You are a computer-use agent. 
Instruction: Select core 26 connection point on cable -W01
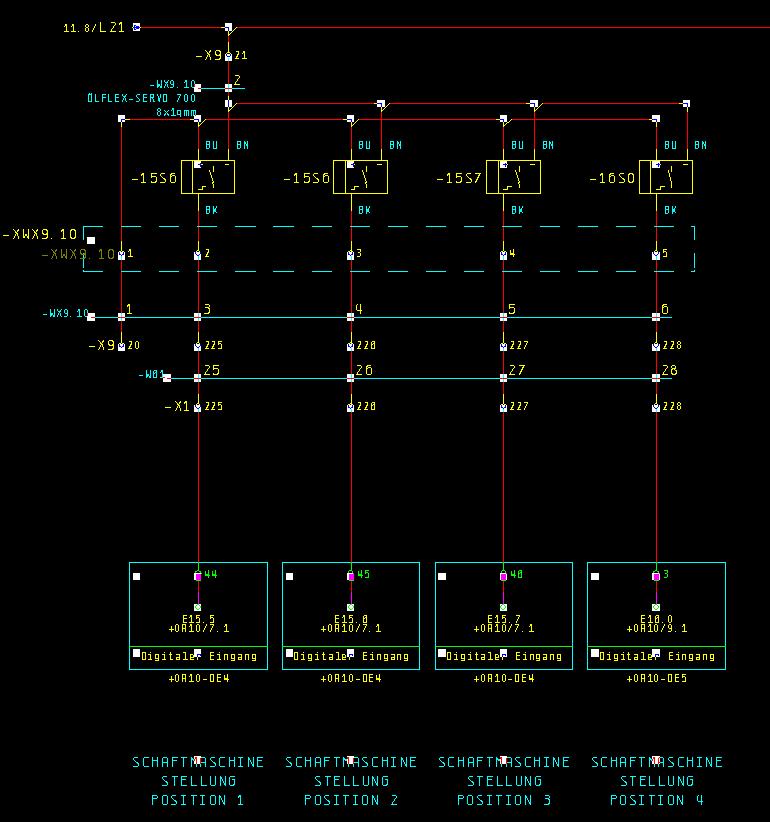pos(351,378)
